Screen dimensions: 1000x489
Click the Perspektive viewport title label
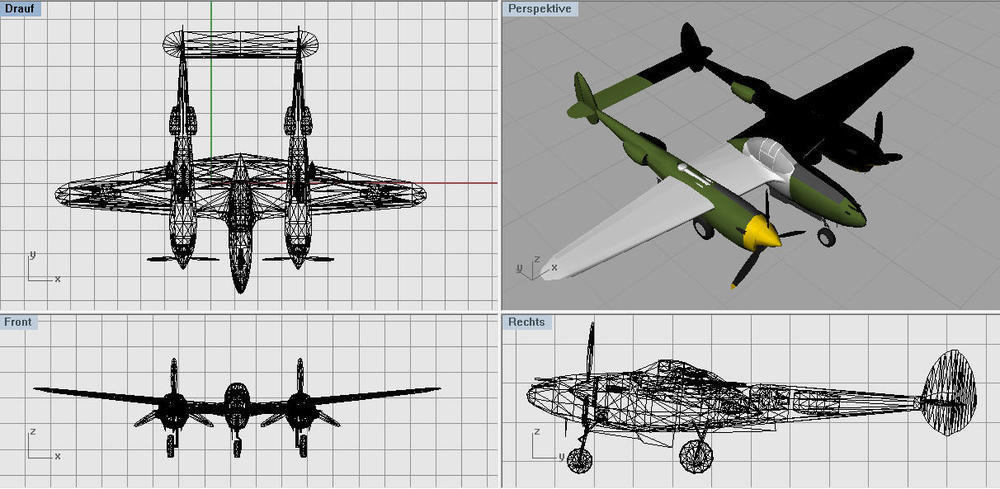[539, 8]
